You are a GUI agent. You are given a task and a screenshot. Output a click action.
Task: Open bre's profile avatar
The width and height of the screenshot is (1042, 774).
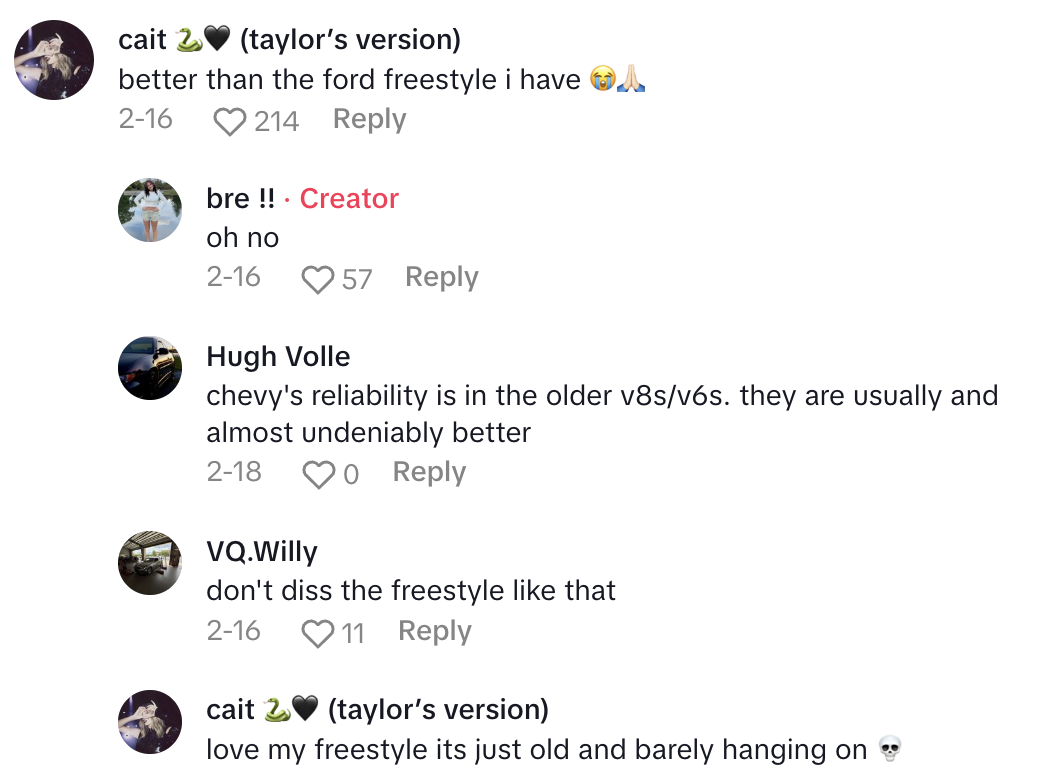(150, 210)
